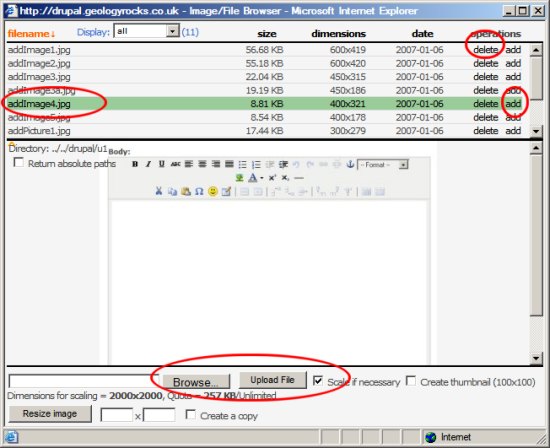Enable Return absolute paths checkbox

pyautogui.click(x=19, y=162)
